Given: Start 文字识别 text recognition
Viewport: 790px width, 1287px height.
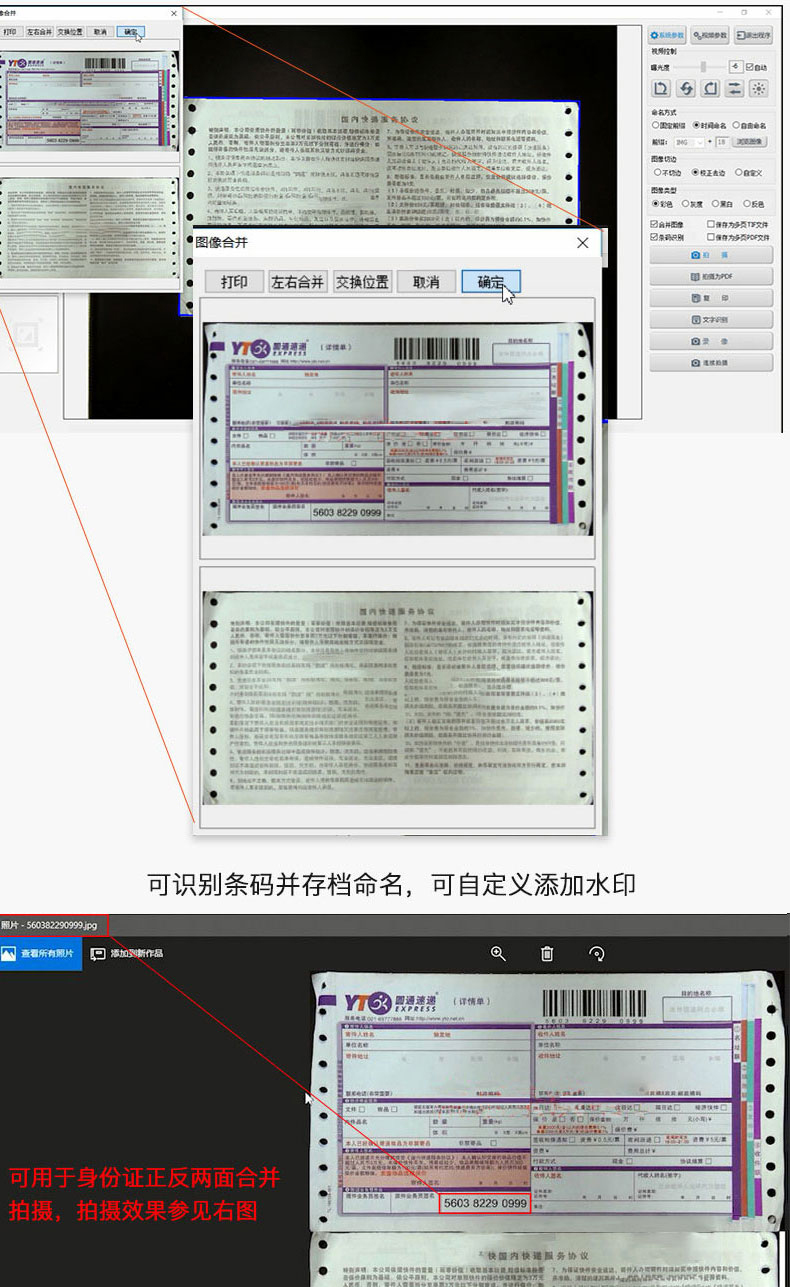Looking at the screenshot, I should tap(711, 320).
